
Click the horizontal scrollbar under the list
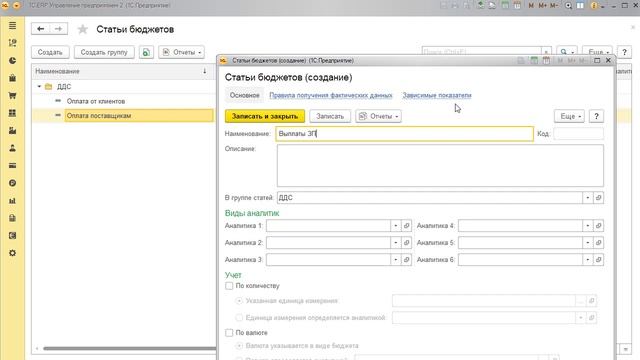129,349
